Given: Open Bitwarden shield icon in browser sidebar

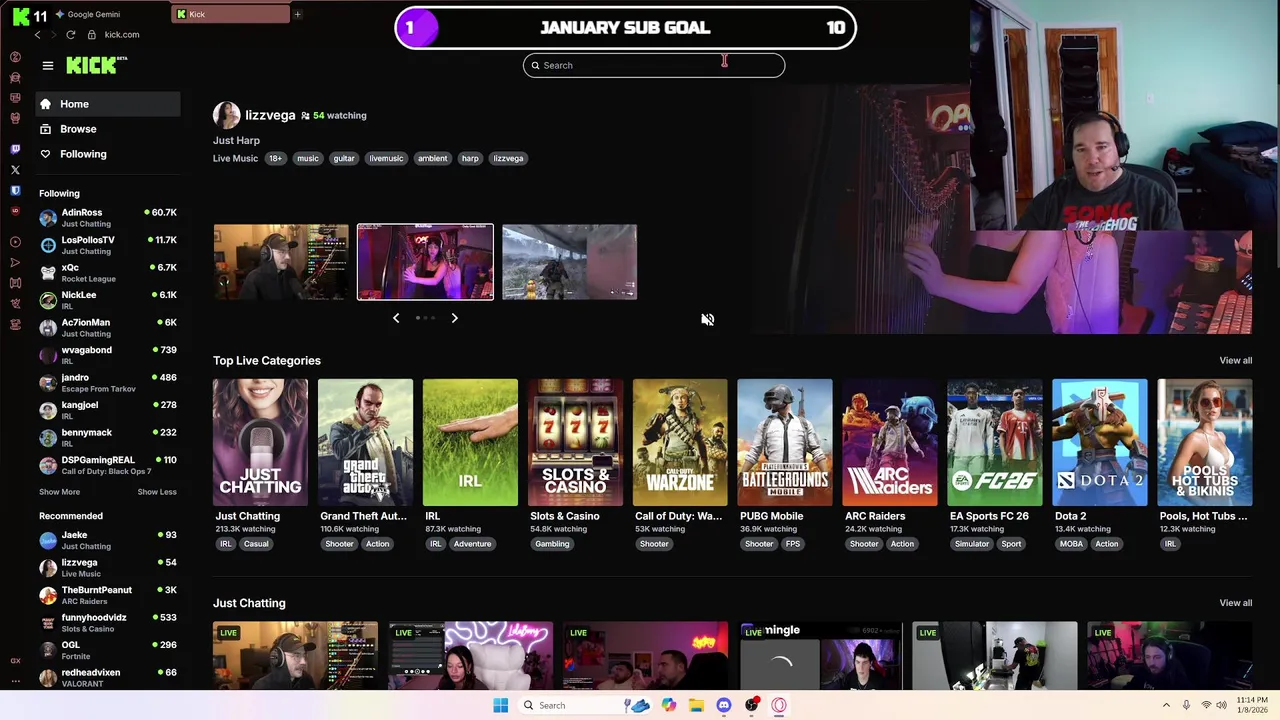Looking at the screenshot, I should (15, 190).
